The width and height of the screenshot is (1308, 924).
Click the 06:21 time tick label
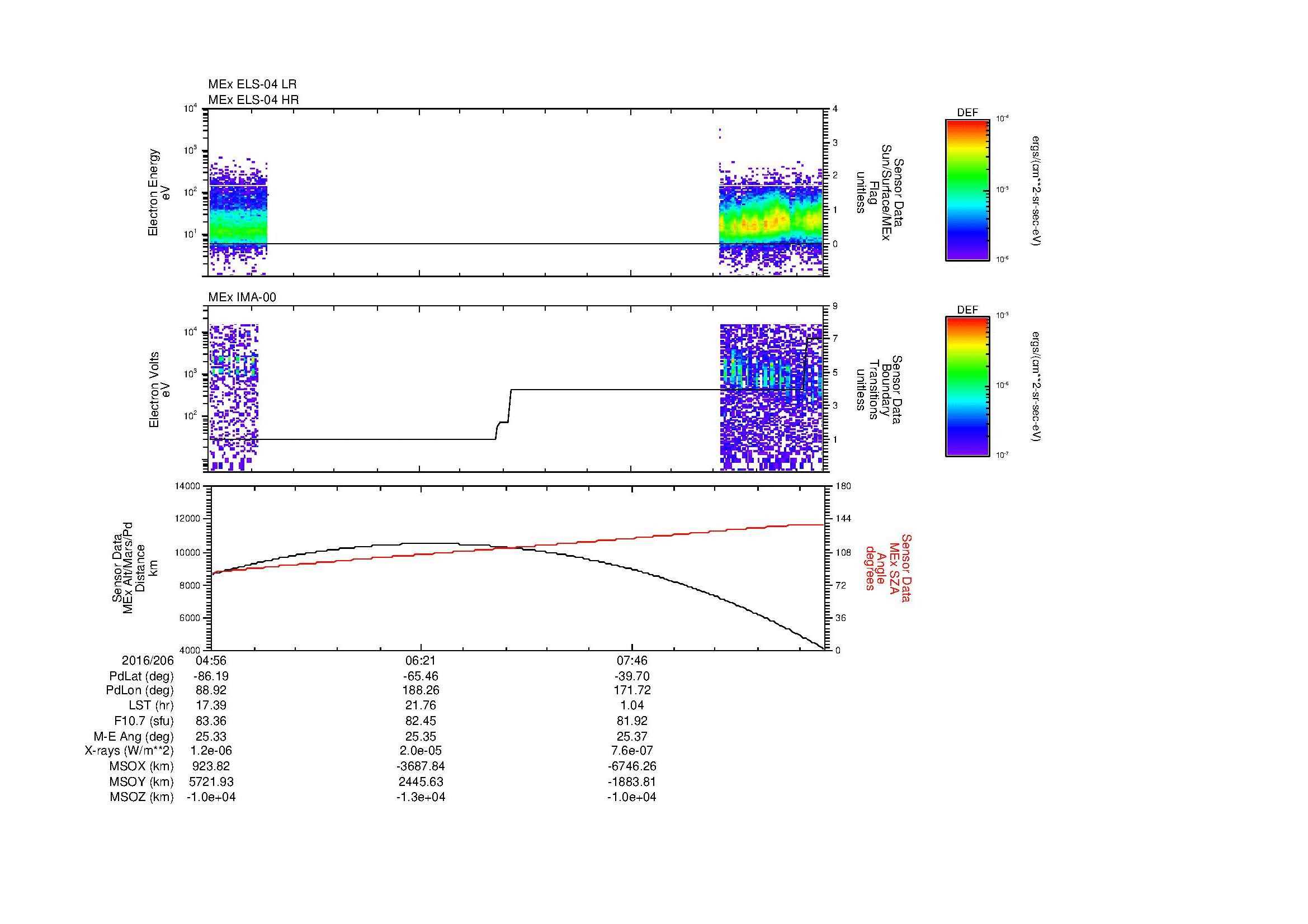coord(421,660)
